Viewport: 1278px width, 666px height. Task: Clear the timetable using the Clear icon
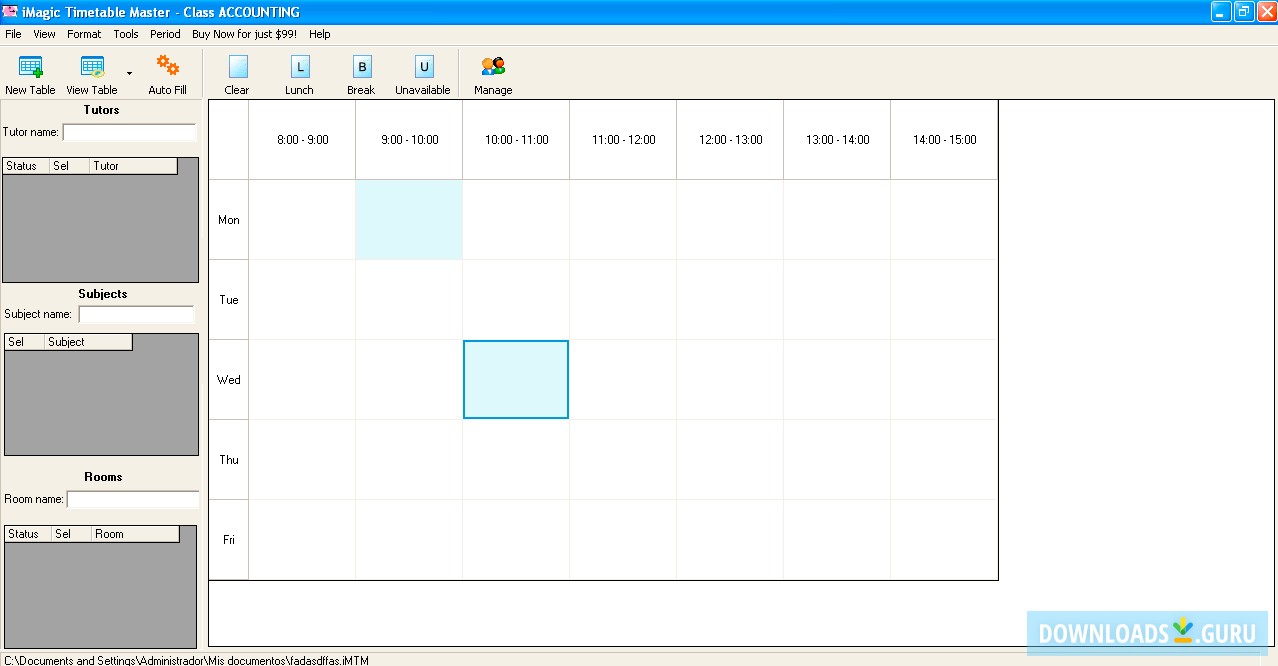[237, 68]
